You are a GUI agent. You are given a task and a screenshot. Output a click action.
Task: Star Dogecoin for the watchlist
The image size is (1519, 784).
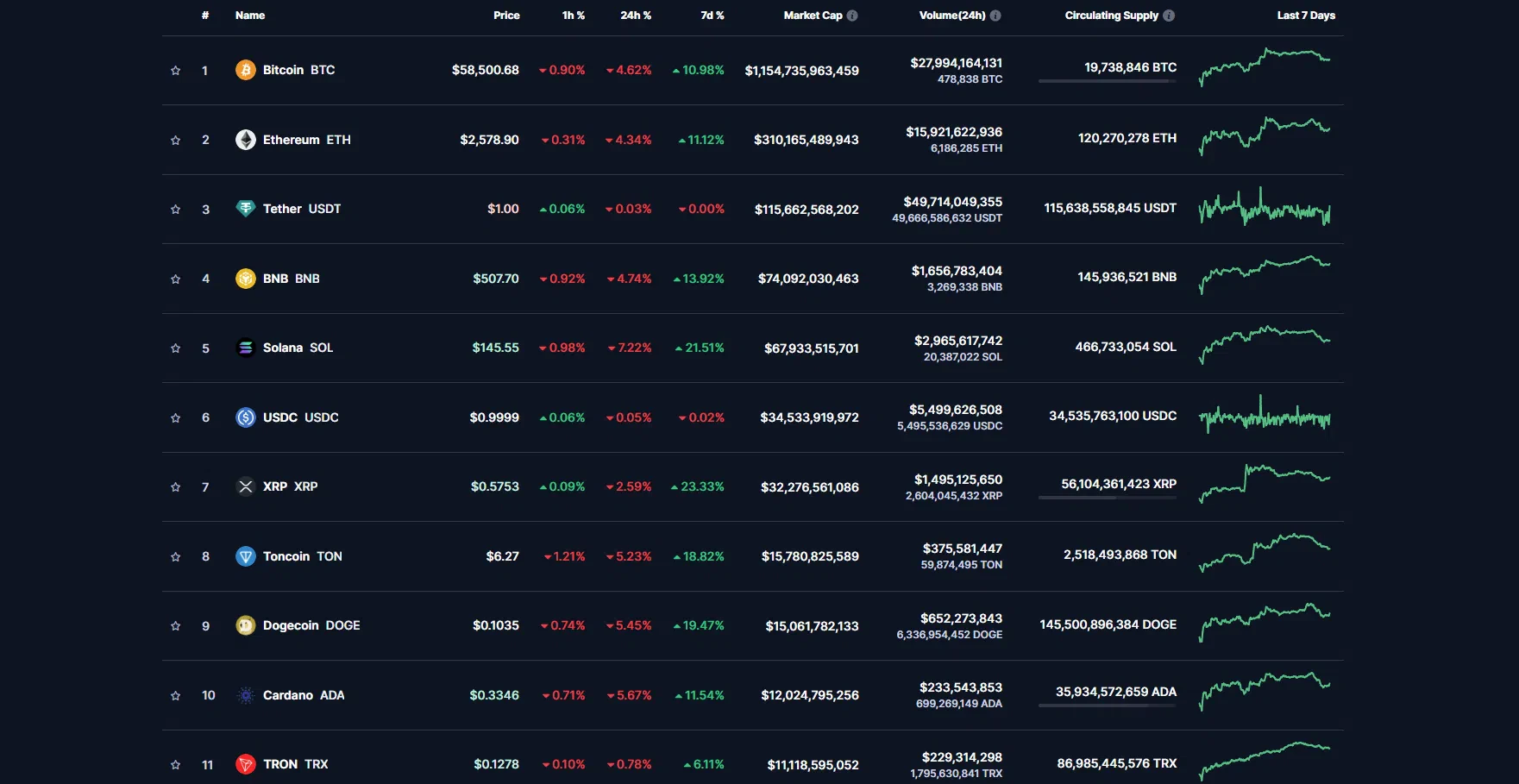(176, 626)
